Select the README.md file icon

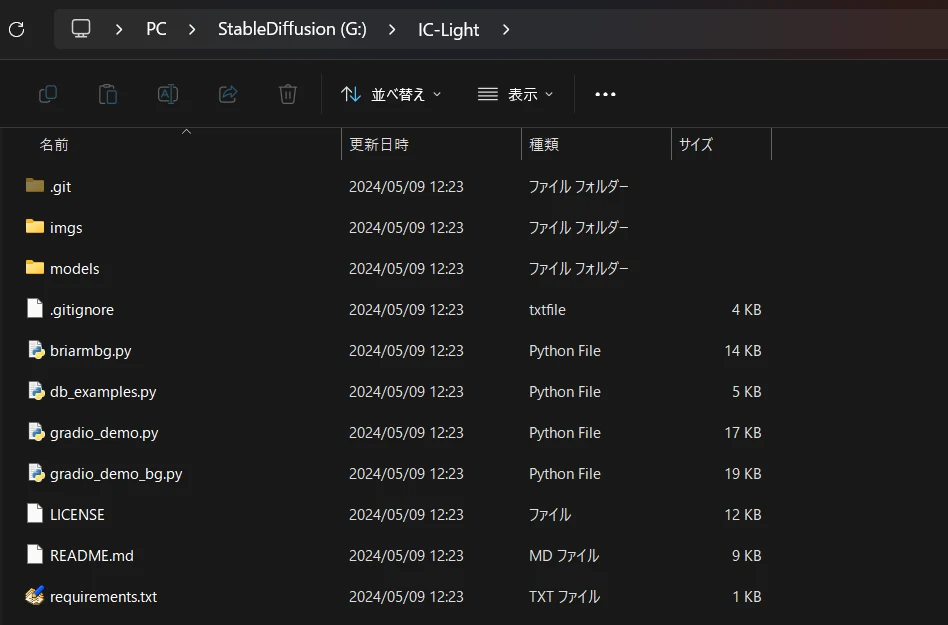point(35,554)
